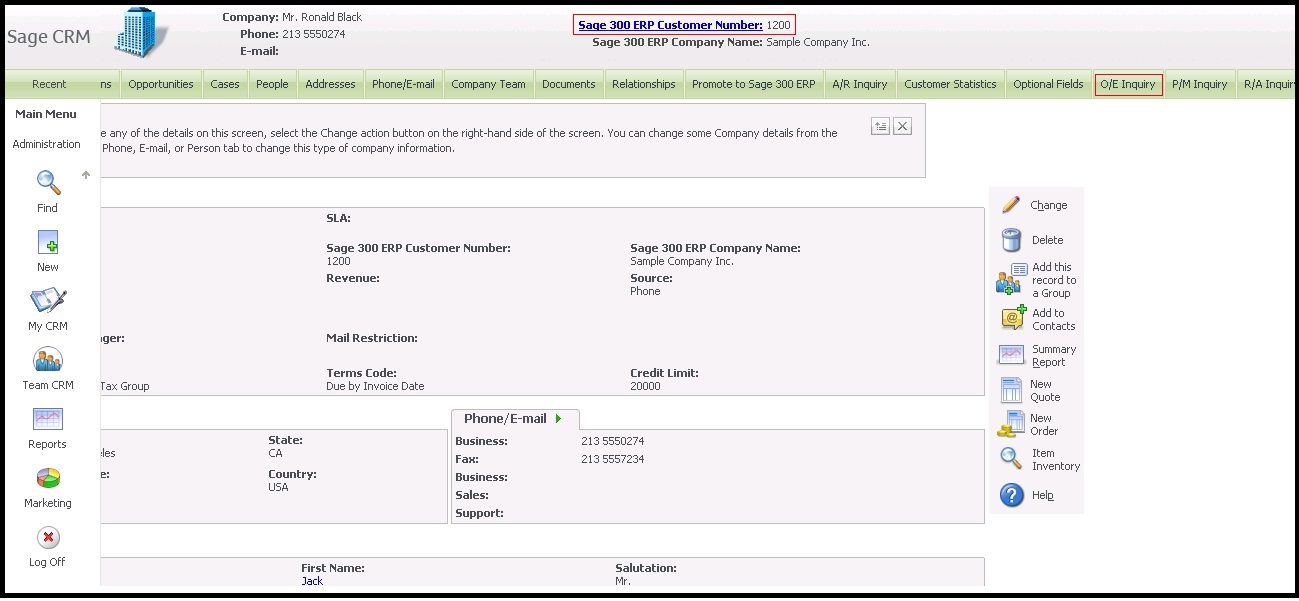The height and width of the screenshot is (601, 1299).
Task: Click Add this record to a Group icon
Action: click(1012, 279)
